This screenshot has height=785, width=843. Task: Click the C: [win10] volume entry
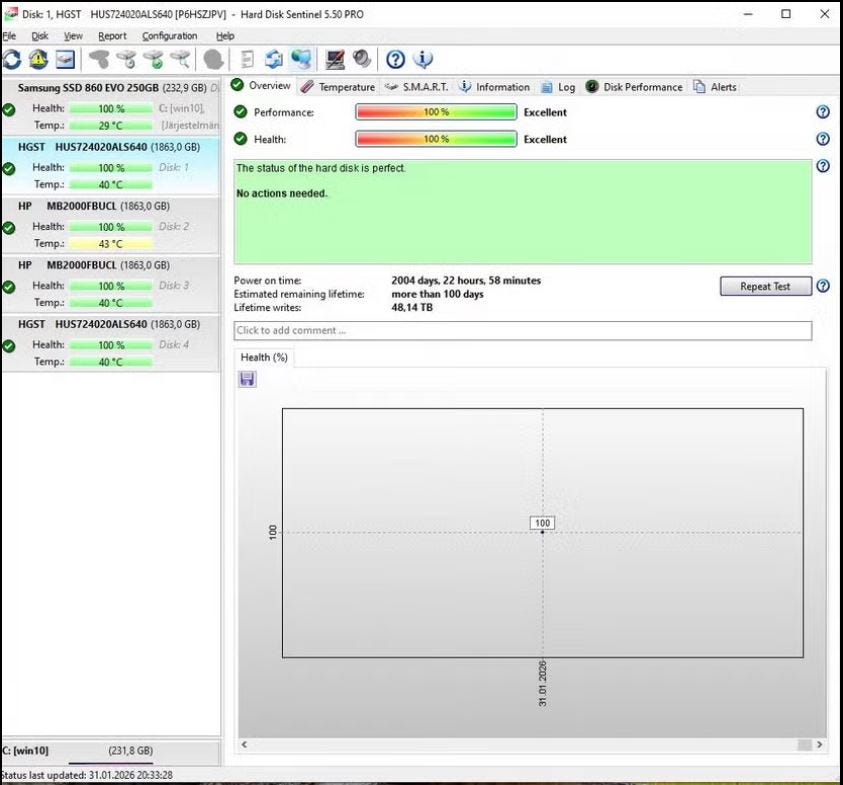[111, 751]
